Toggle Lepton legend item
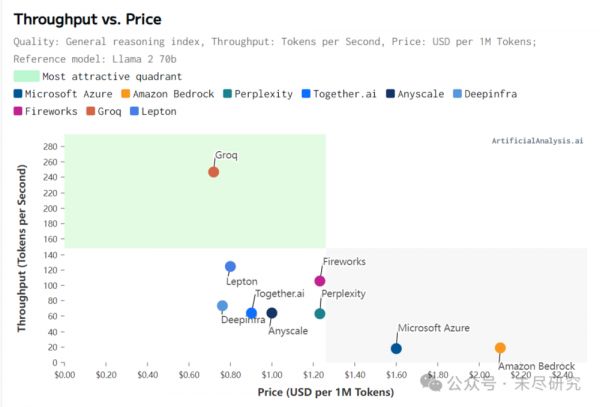Screen dimensions: 600x407 tap(185, 111)
